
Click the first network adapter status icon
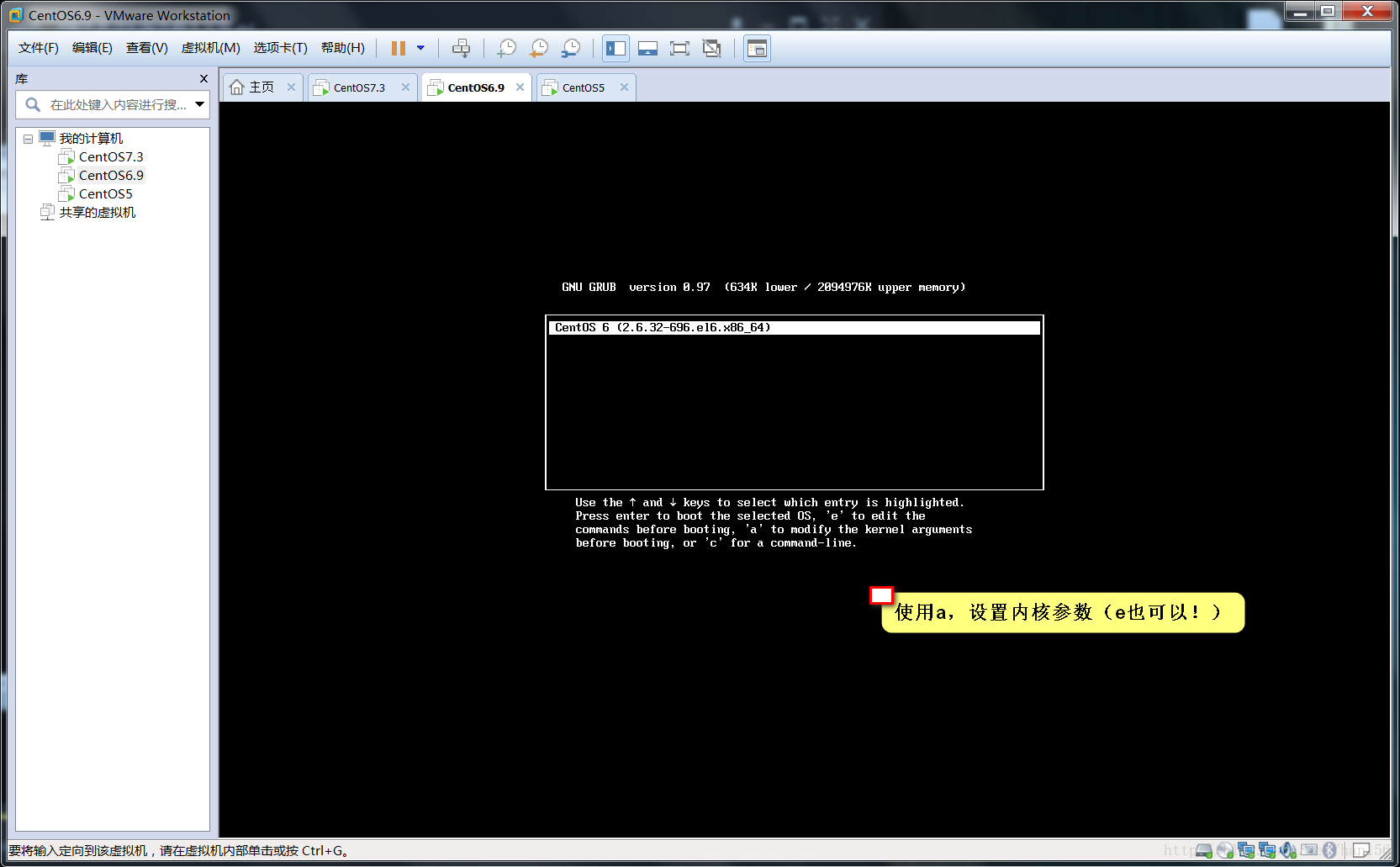click(x=1246, y=850)
